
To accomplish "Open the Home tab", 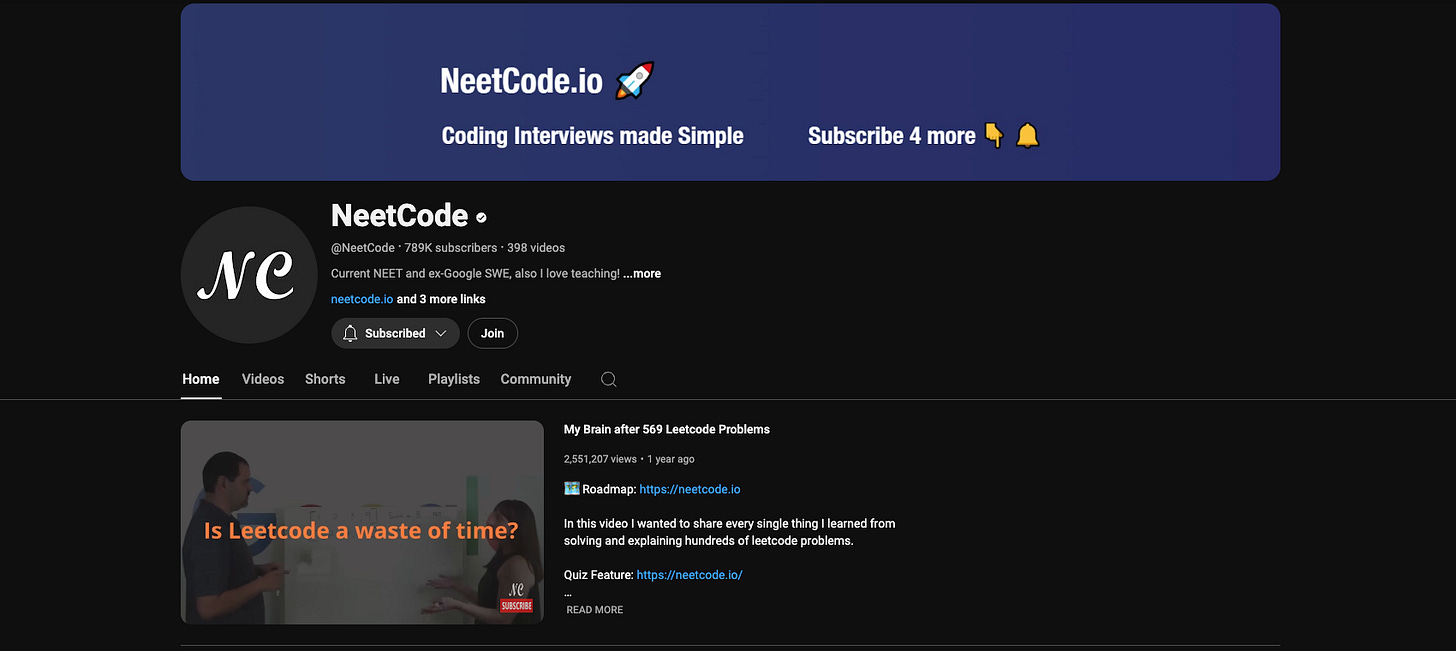I will (x=201, y=379).
